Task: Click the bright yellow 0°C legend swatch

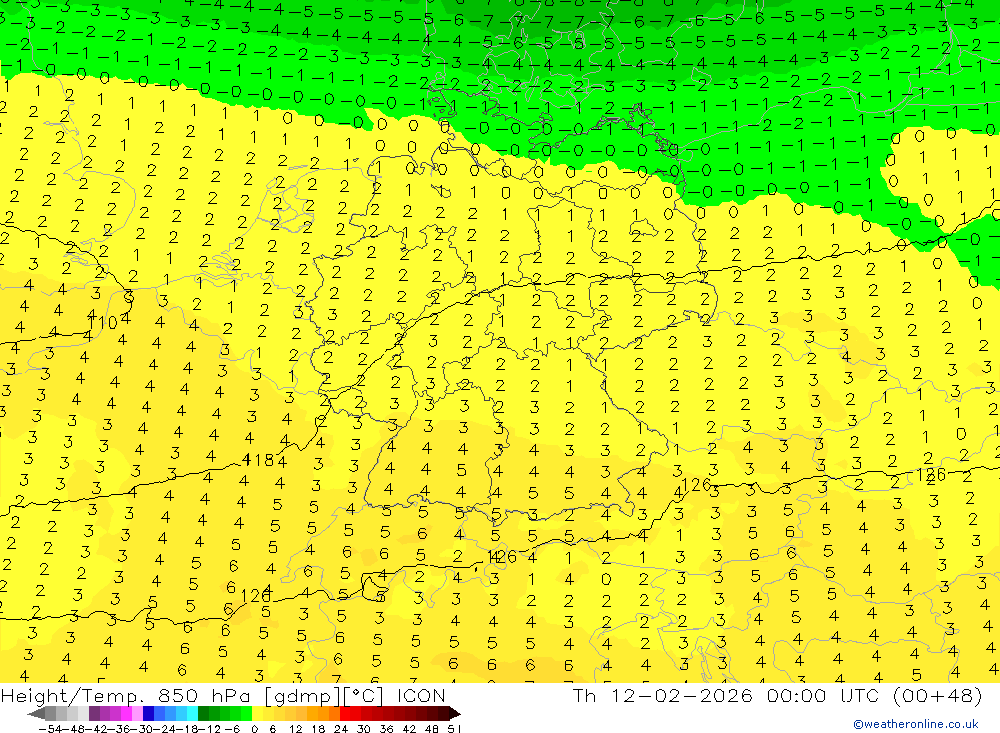Action: tap(257, 713)
